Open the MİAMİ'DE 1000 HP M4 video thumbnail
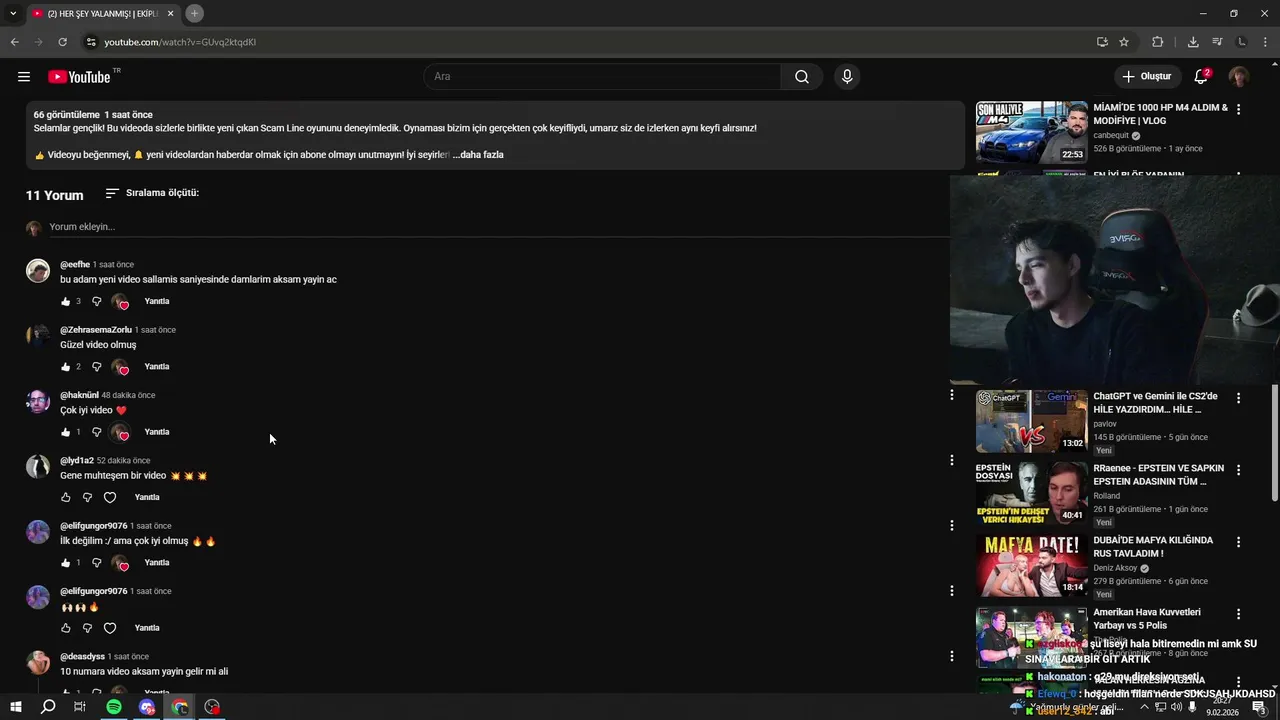1280x720 pixels. click(x=1031, y=132)
